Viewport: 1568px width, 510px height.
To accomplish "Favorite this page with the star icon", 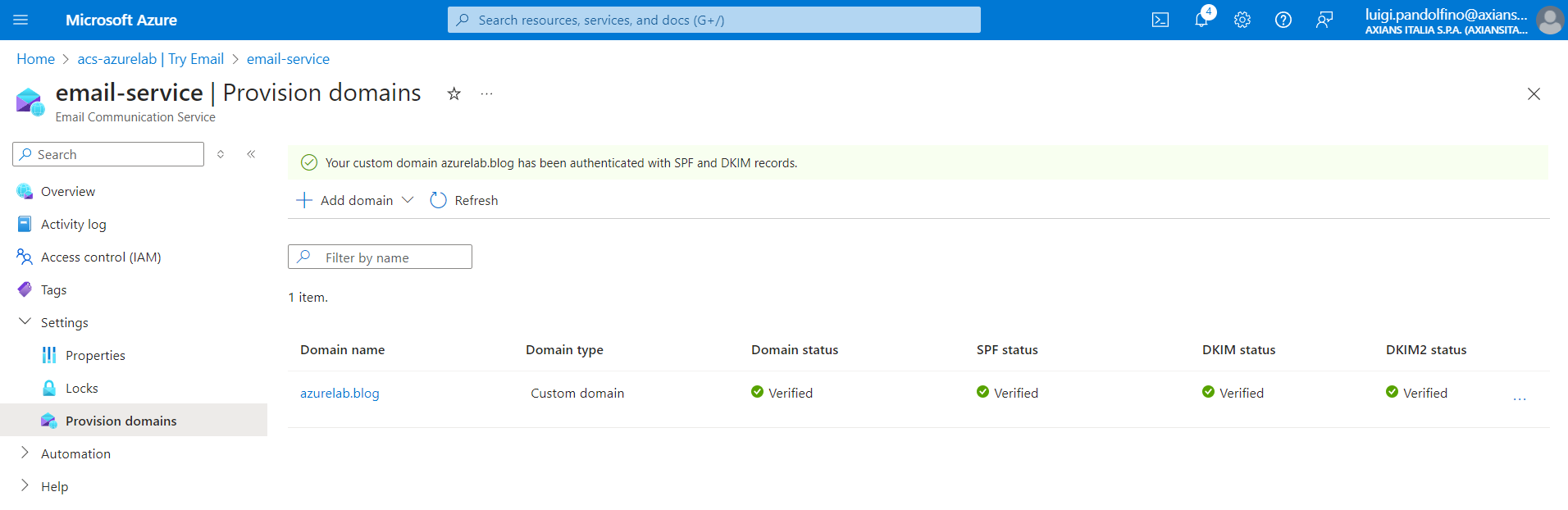I will tap(454, 93).
